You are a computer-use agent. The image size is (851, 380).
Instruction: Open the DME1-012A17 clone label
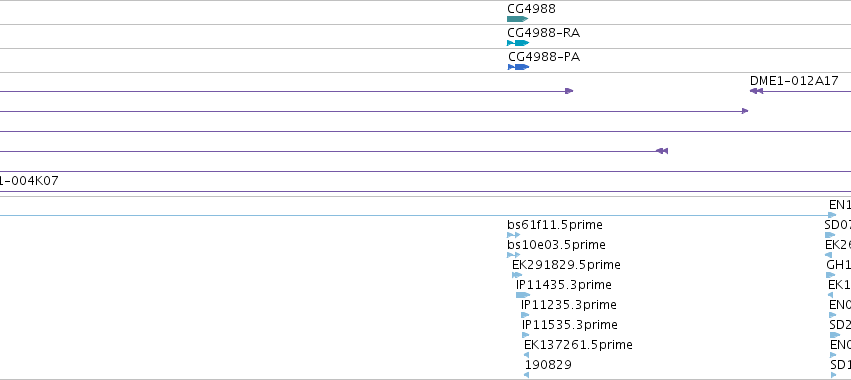tap(794, 81)
